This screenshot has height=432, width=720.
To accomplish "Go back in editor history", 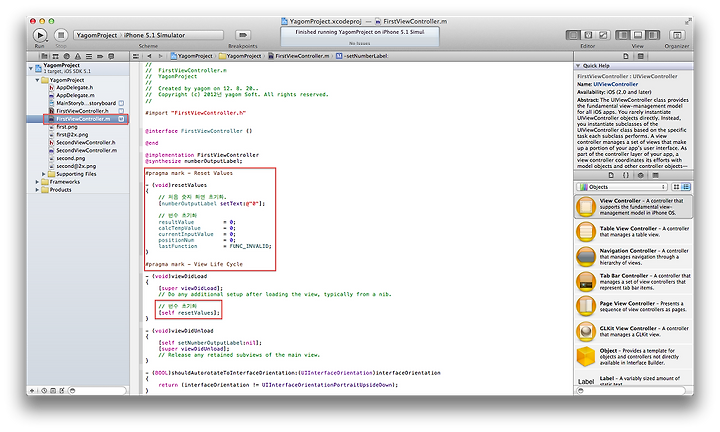I will pos(149,56).
